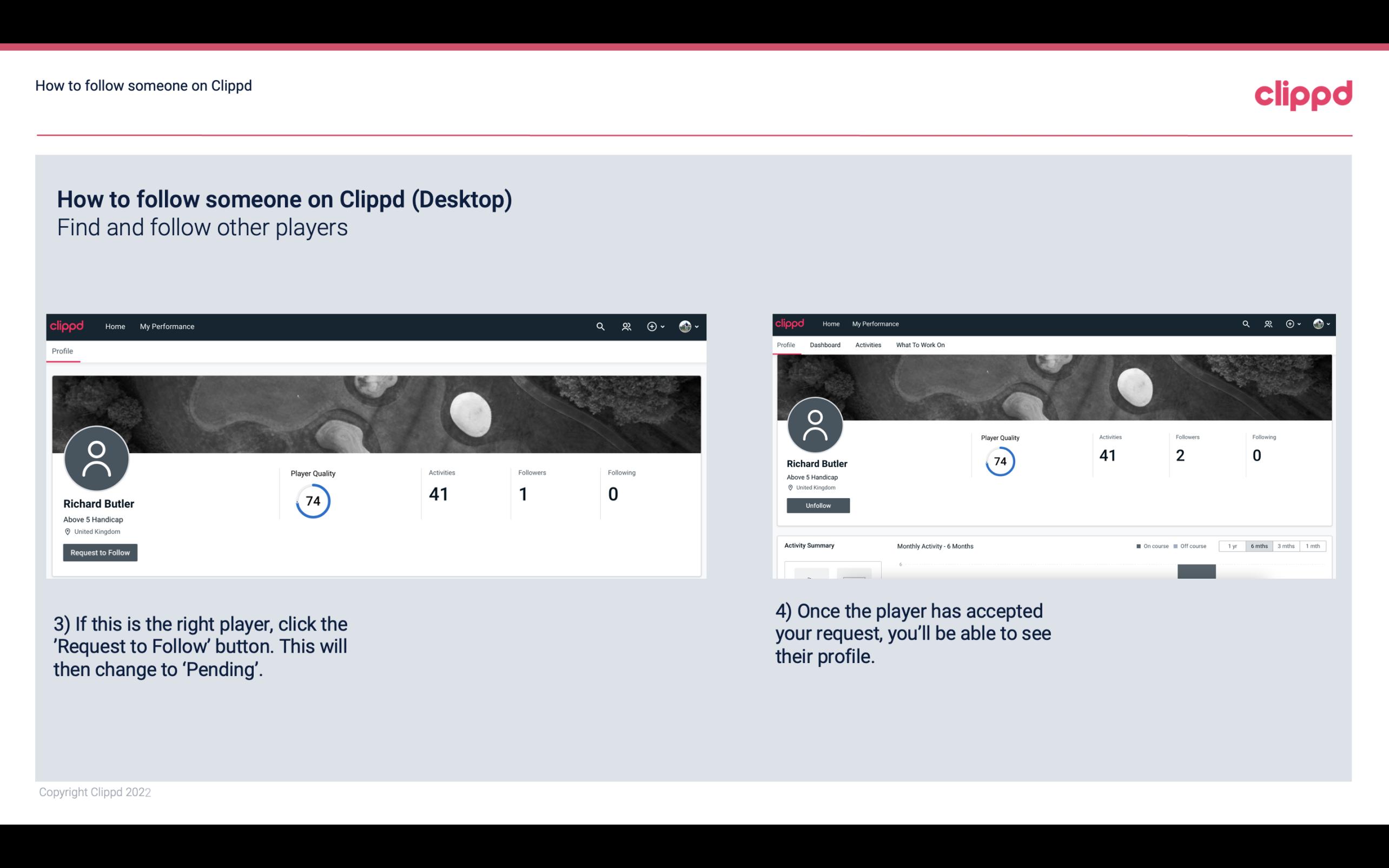Click the 'Unfollow' button on Richard's profile

click(817, 505)
